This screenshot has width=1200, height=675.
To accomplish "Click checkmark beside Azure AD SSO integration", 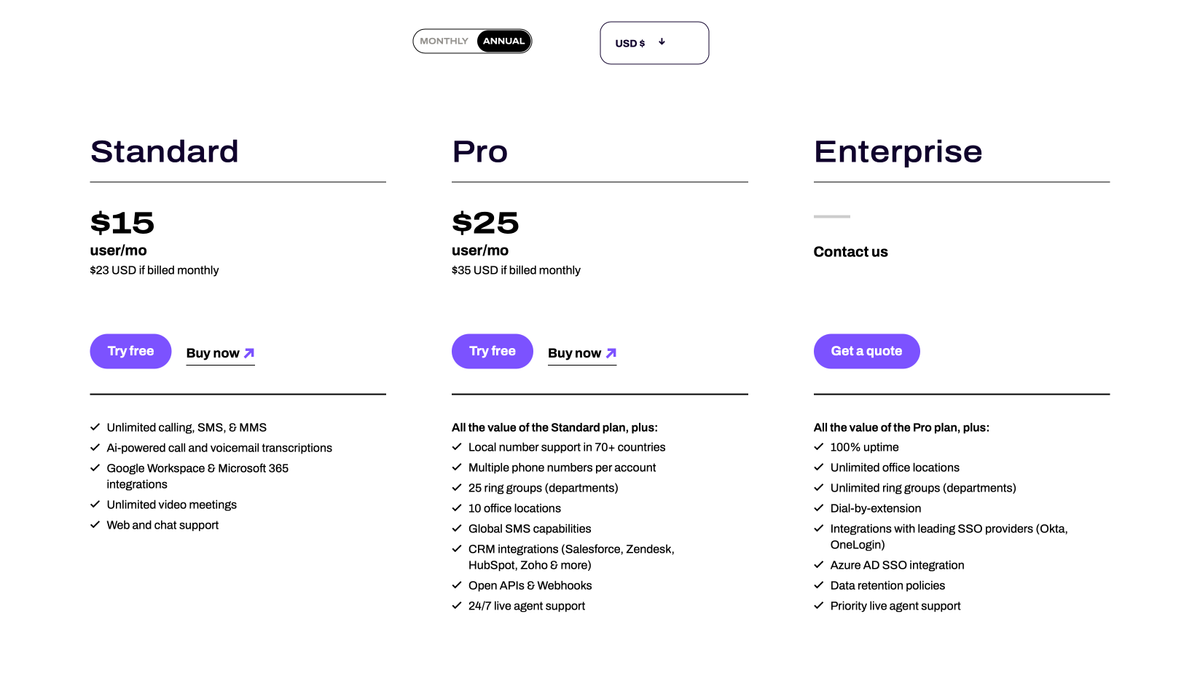I will click(x=819, y=565).
